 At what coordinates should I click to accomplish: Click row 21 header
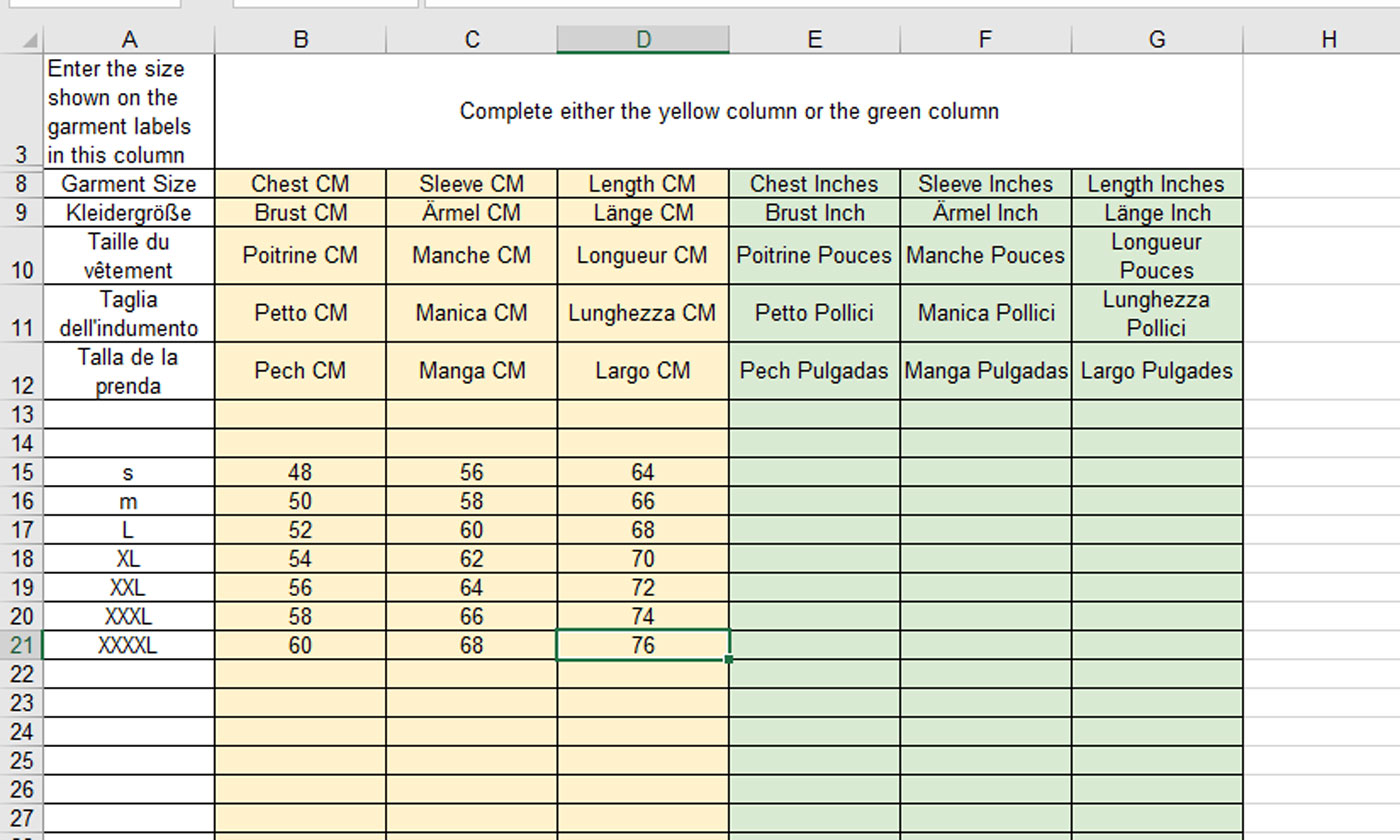click(x=21, y=645)
